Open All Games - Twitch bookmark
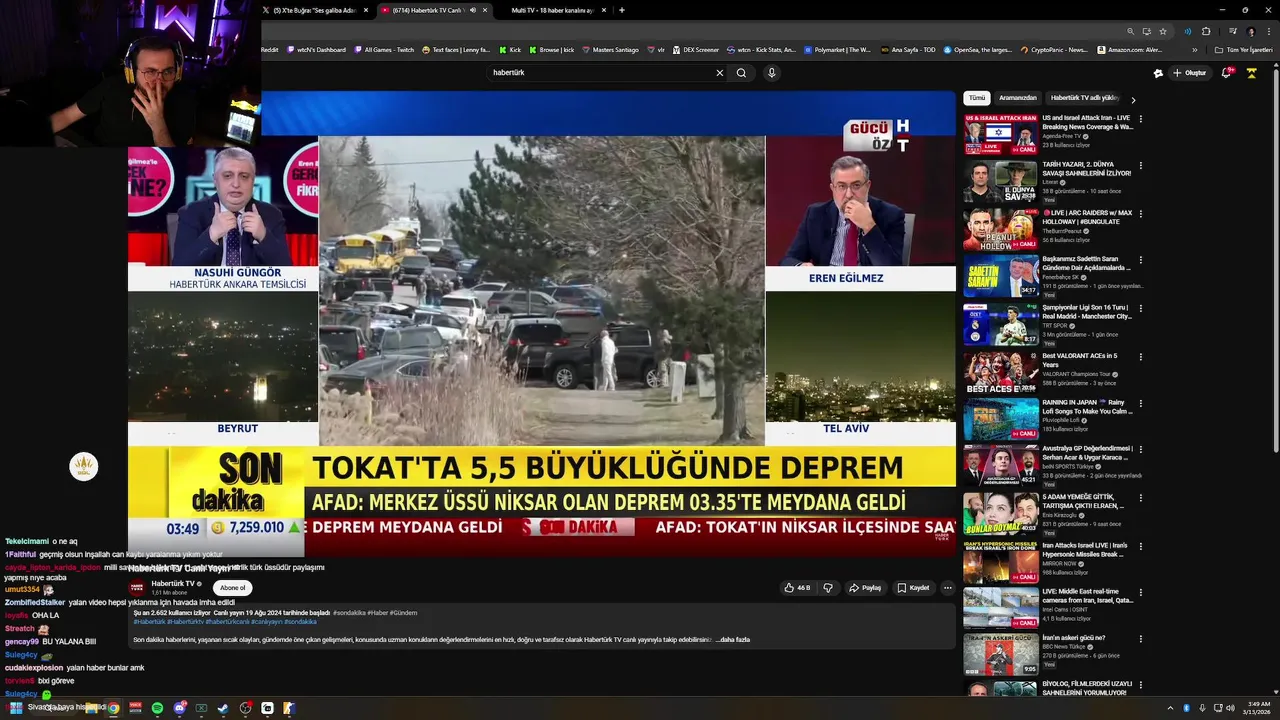This screenshot has height=720, width=1280. click(x=384, y=50)
